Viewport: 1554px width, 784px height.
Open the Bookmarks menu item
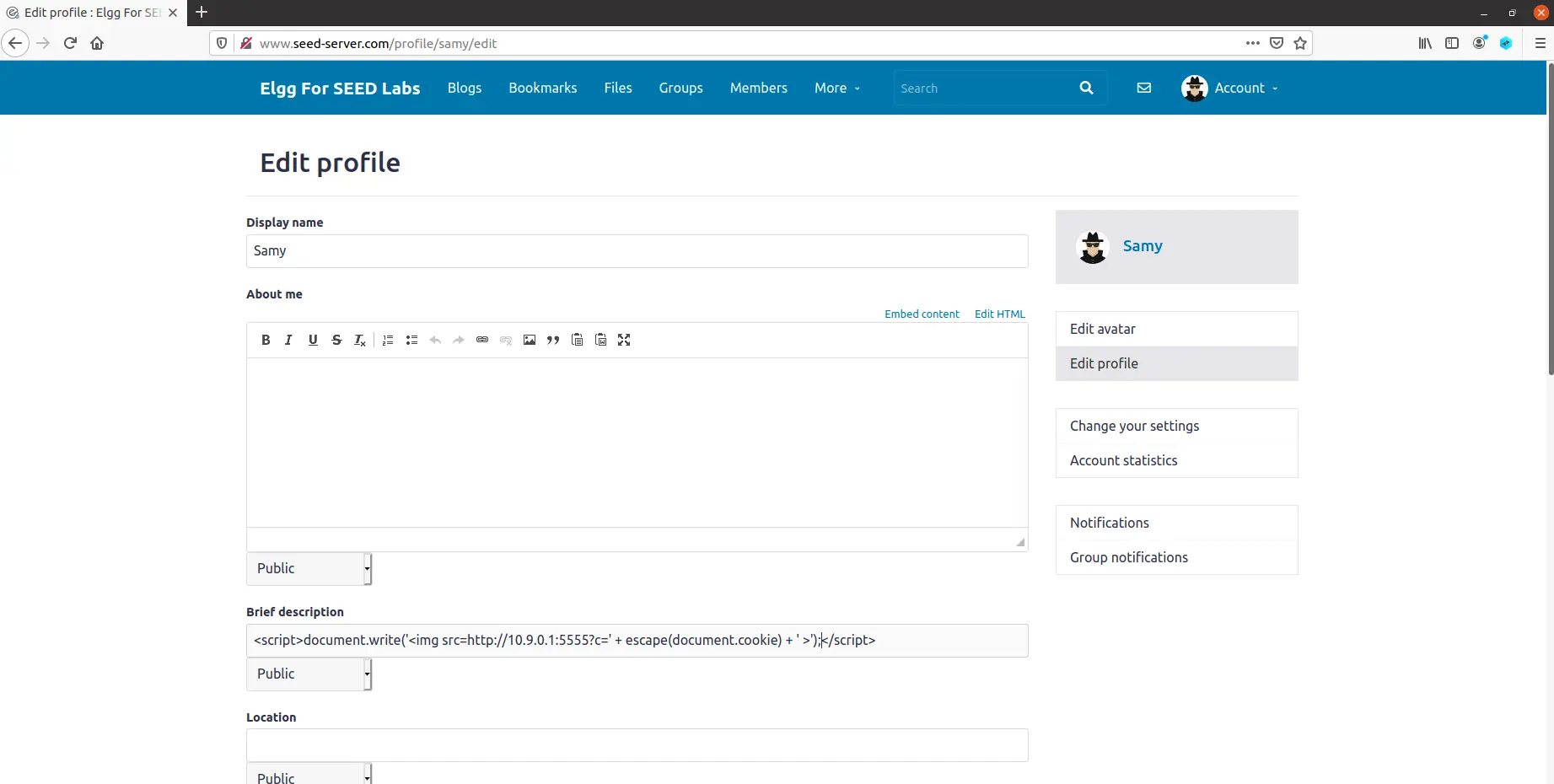pyautogui.click(x=543, y=88)
